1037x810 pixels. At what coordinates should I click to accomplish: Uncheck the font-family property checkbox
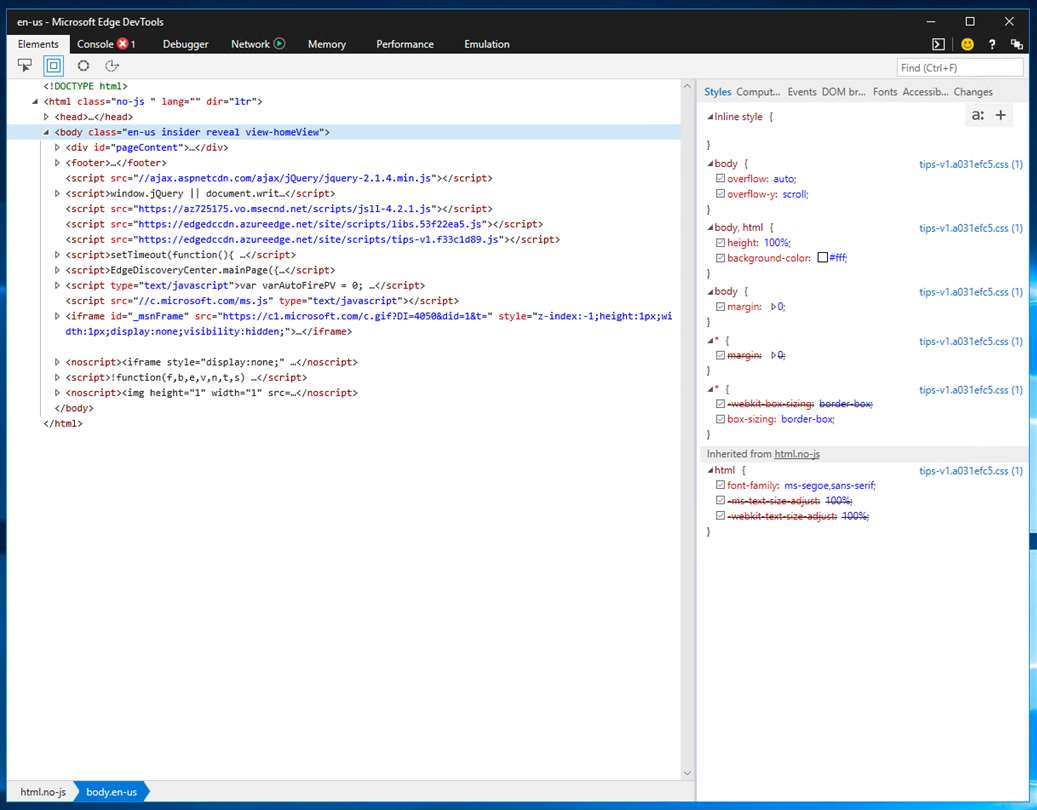[720, 486]
